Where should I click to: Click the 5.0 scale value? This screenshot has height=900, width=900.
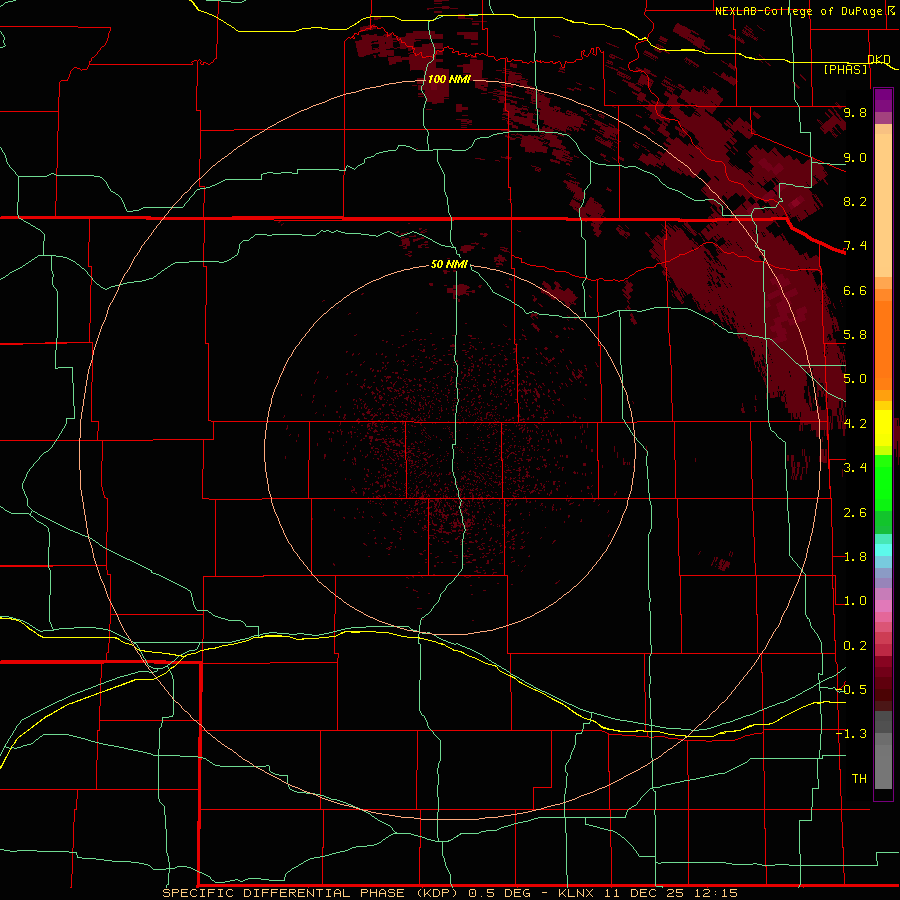tap(855, 379)
